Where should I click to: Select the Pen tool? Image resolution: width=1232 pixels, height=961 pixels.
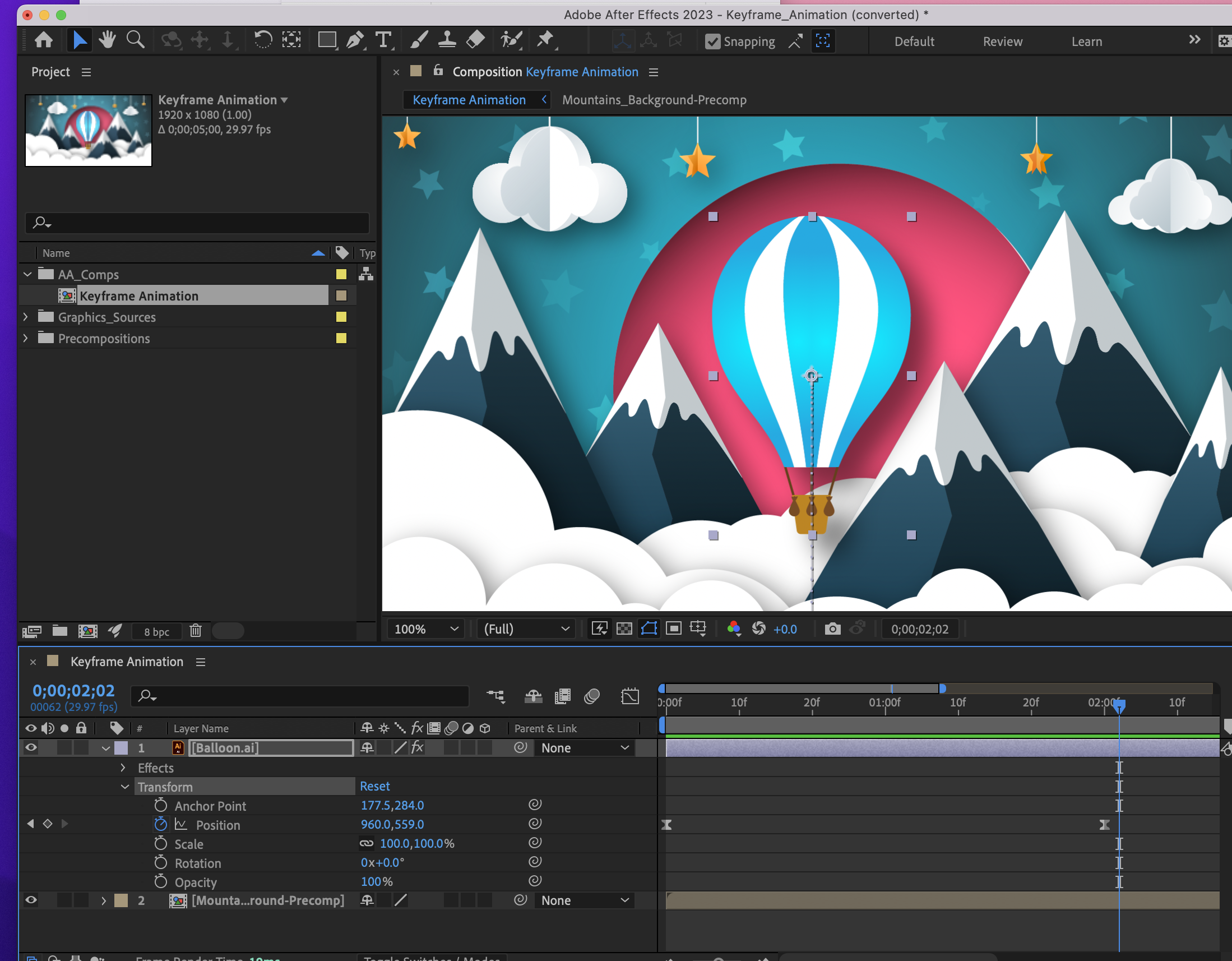[354, 39]
